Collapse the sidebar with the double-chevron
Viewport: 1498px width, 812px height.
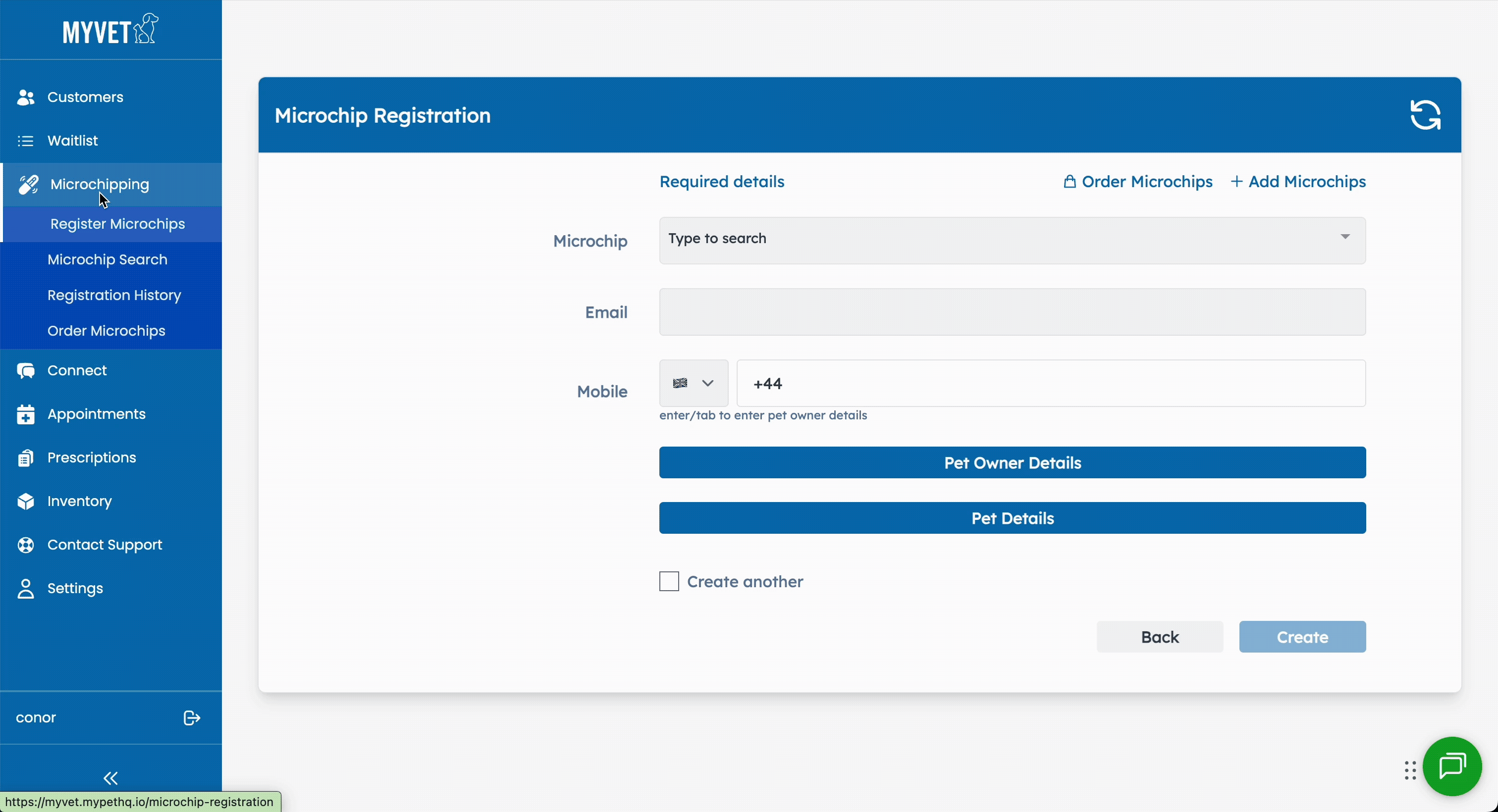(110, 778)
